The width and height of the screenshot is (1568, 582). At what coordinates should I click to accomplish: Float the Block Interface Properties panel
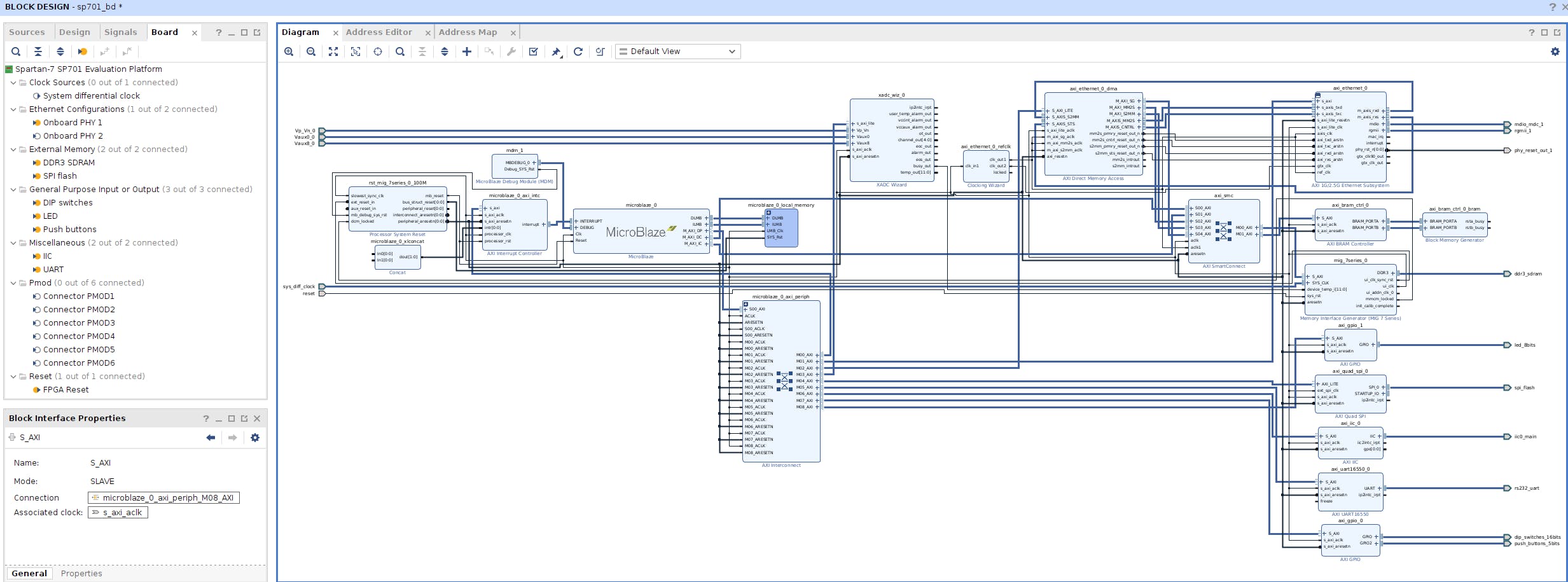[244, 419]
